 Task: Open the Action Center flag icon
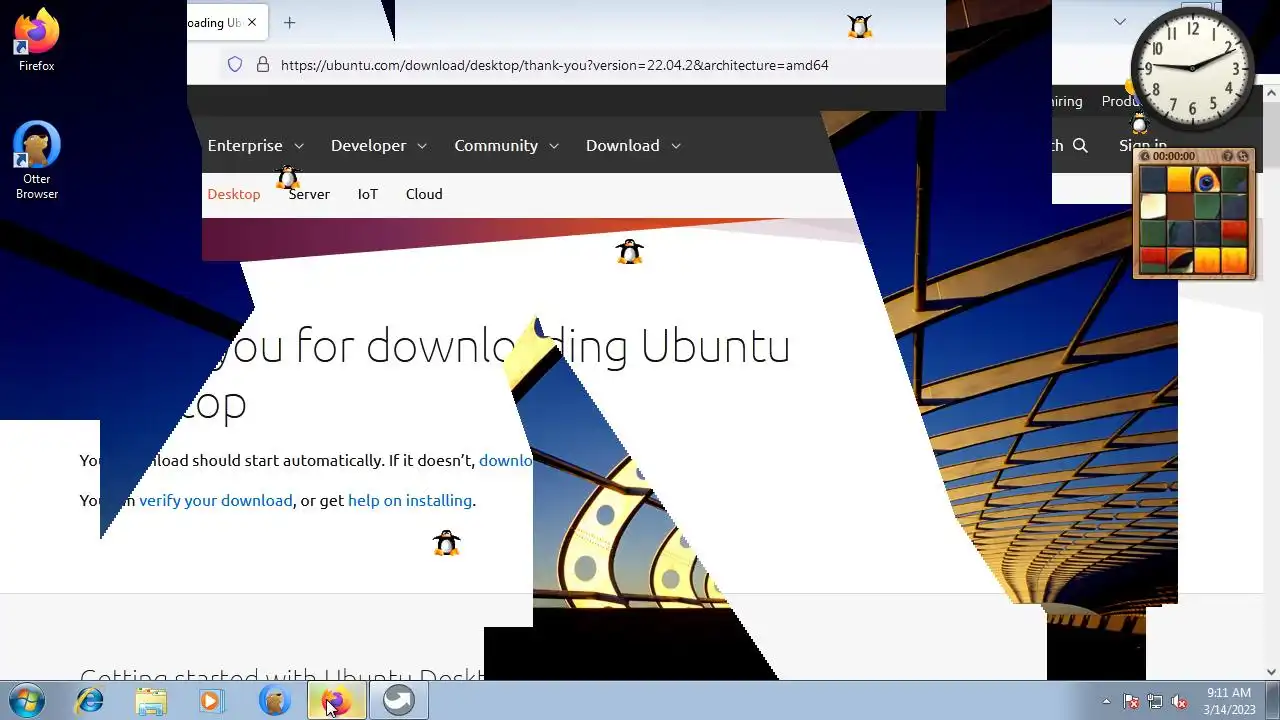(x=1131, y=701)
